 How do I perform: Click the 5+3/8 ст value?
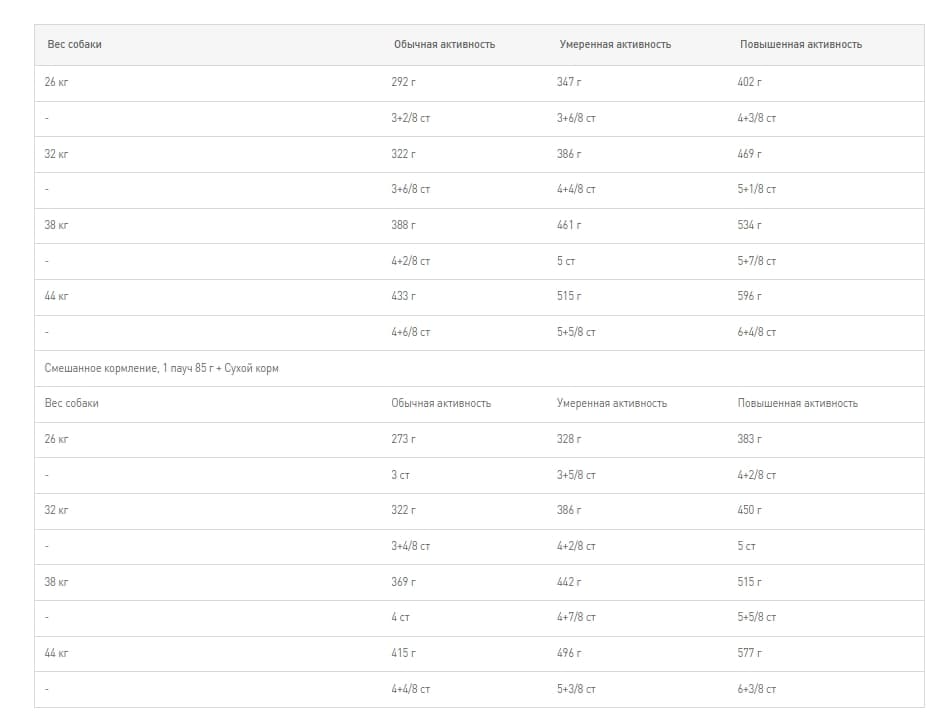point(576,689)
